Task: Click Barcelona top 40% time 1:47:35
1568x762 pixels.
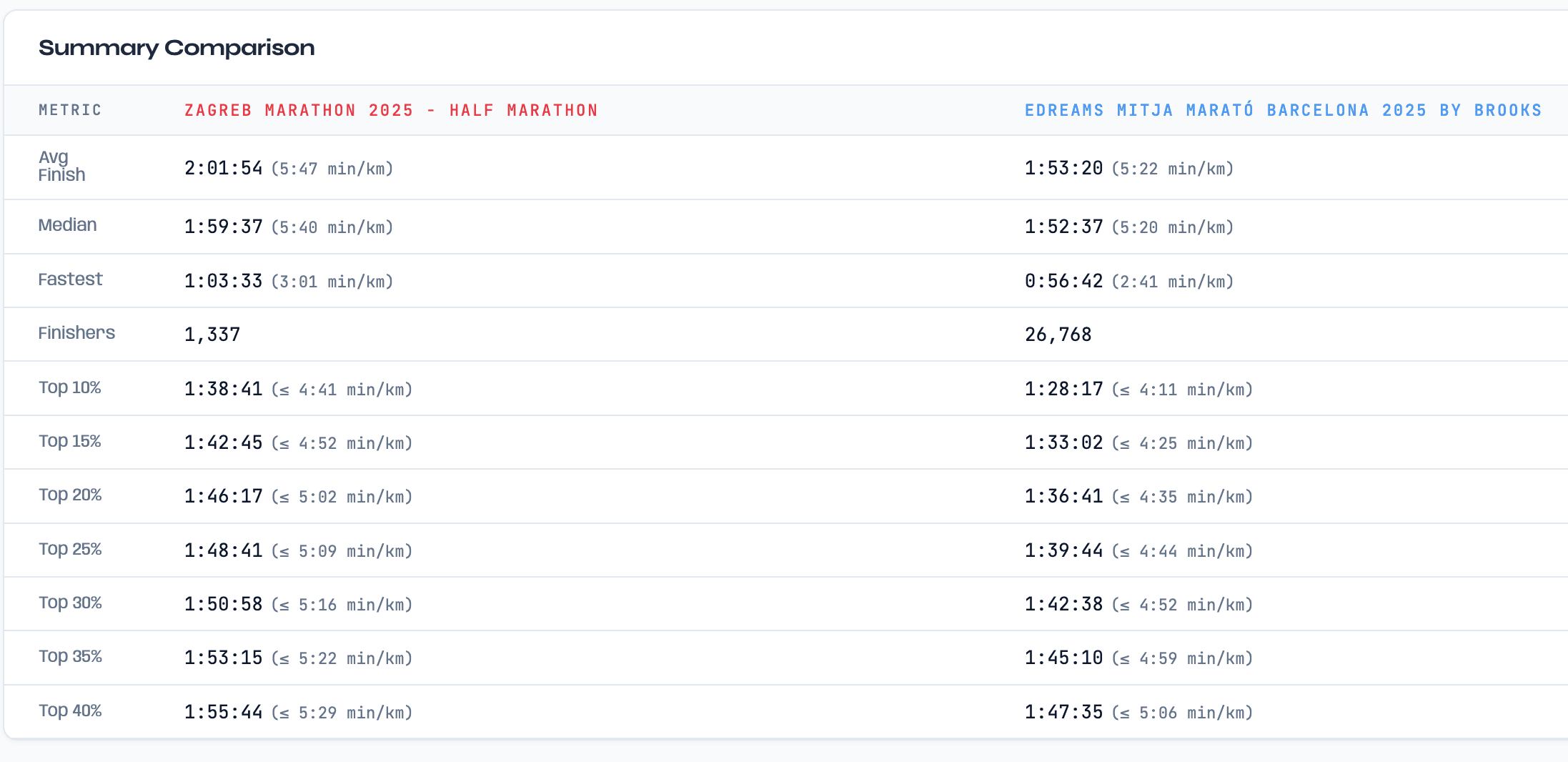Action: tap(1064, 712)
